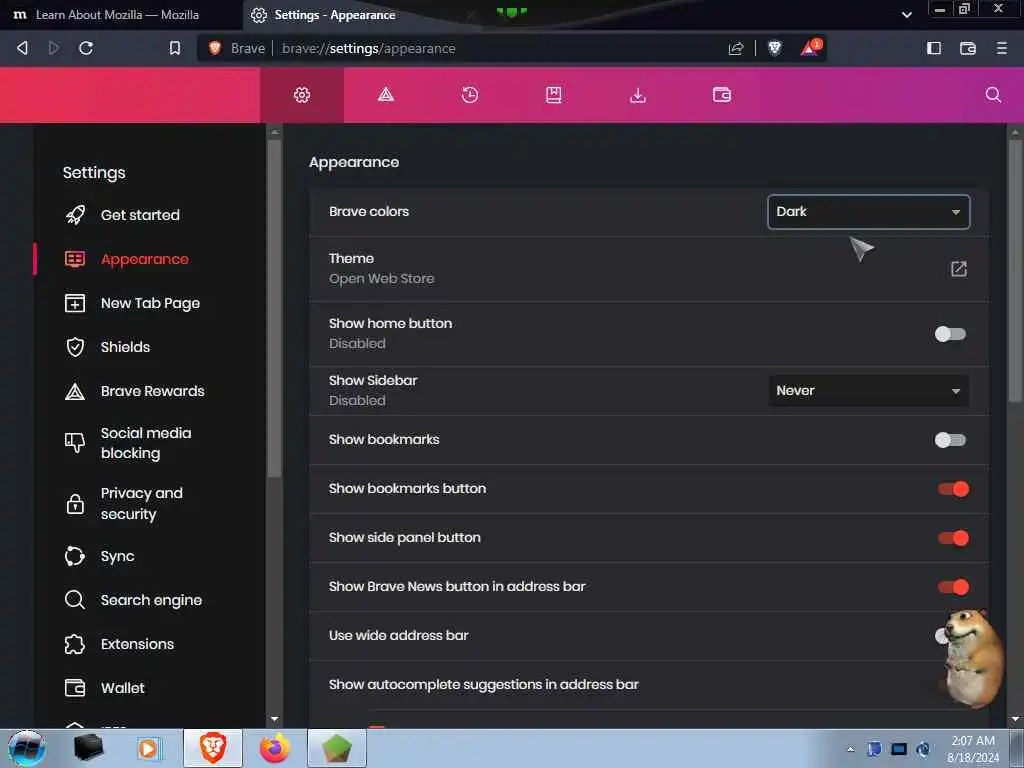Disable Show Brave News button switch

pos(953,586)
